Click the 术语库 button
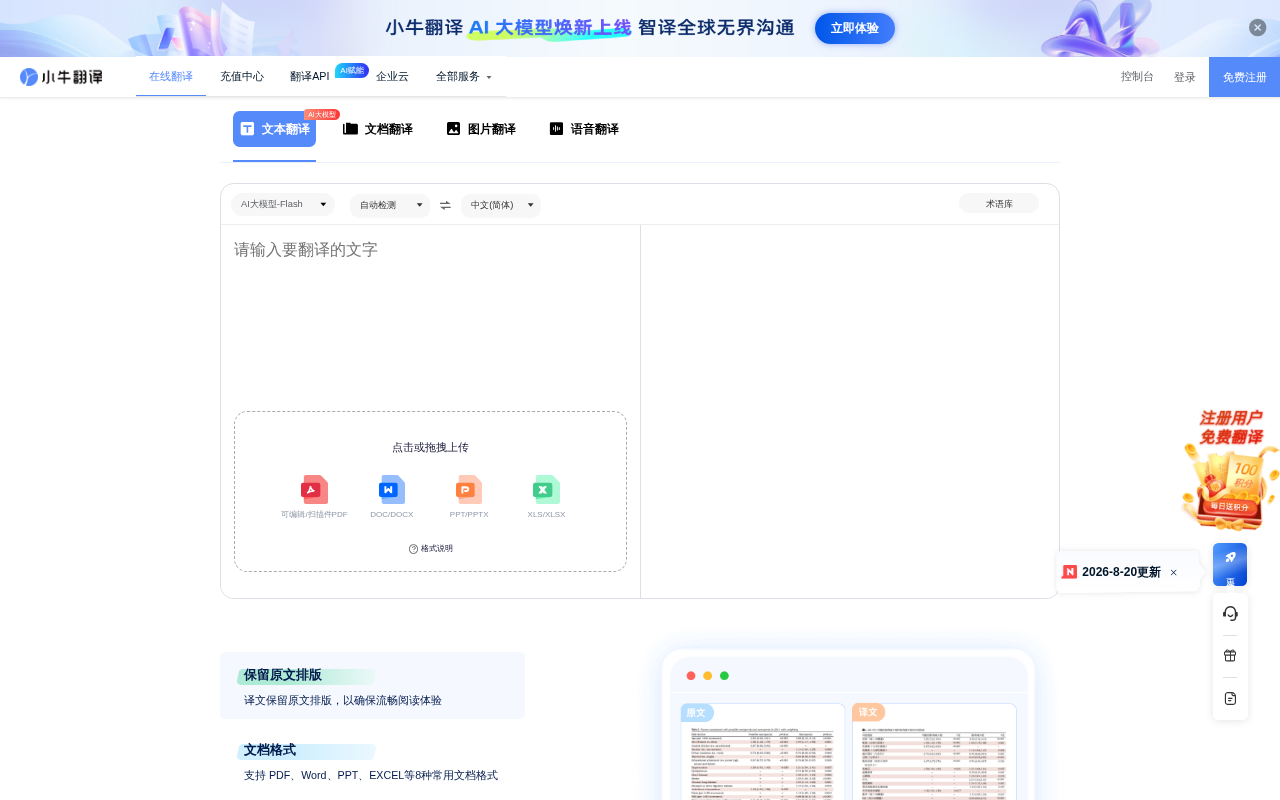 click(x=999, y=203)
